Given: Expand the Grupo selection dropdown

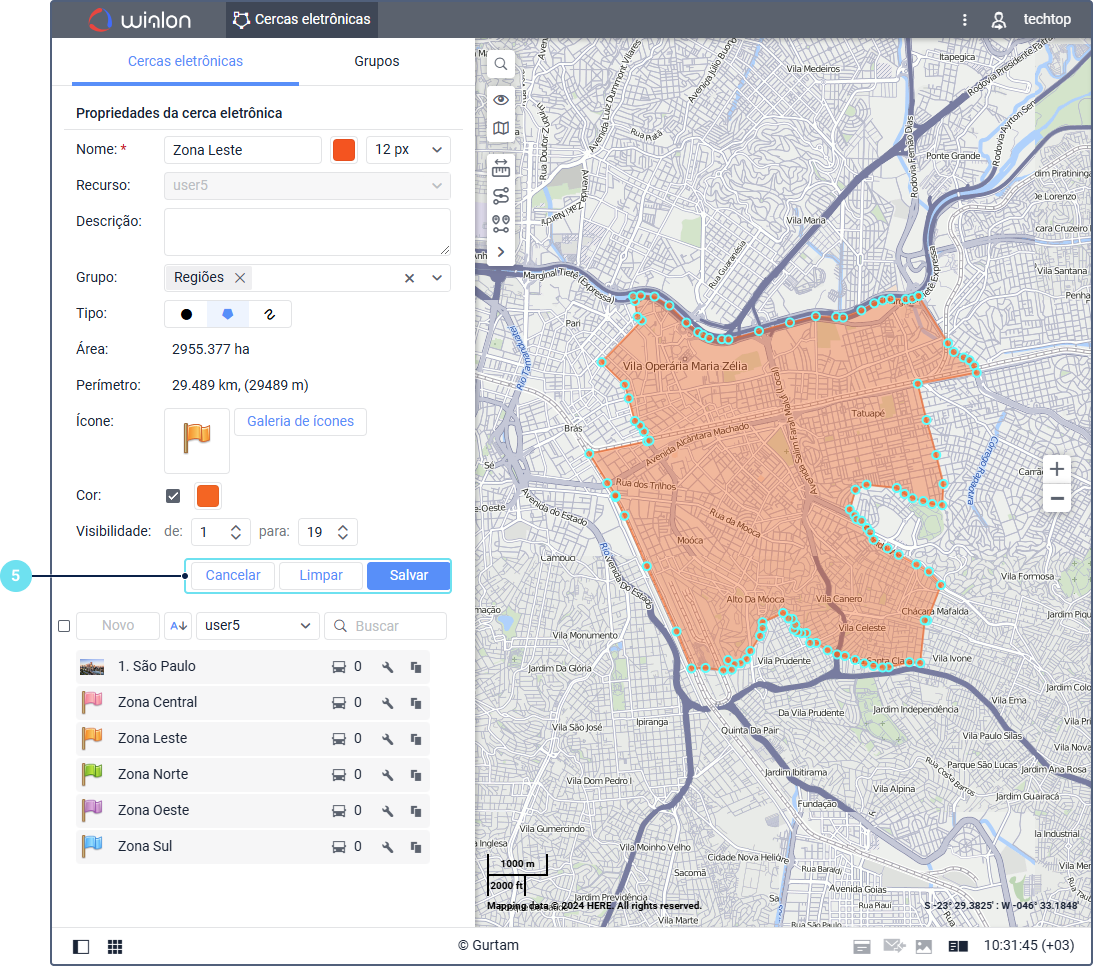Looking at the screenshot, I should (437, 278).
